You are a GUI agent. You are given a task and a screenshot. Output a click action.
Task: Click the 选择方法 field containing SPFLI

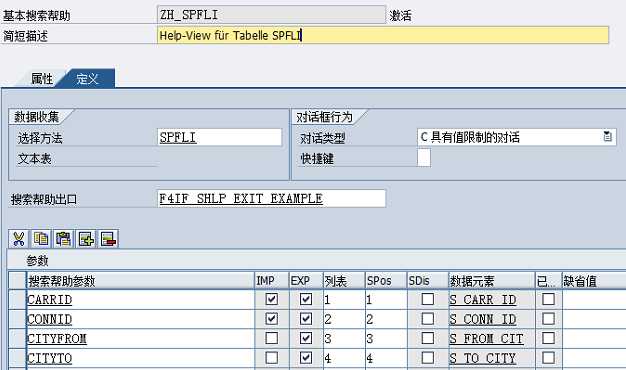point(220,137)
